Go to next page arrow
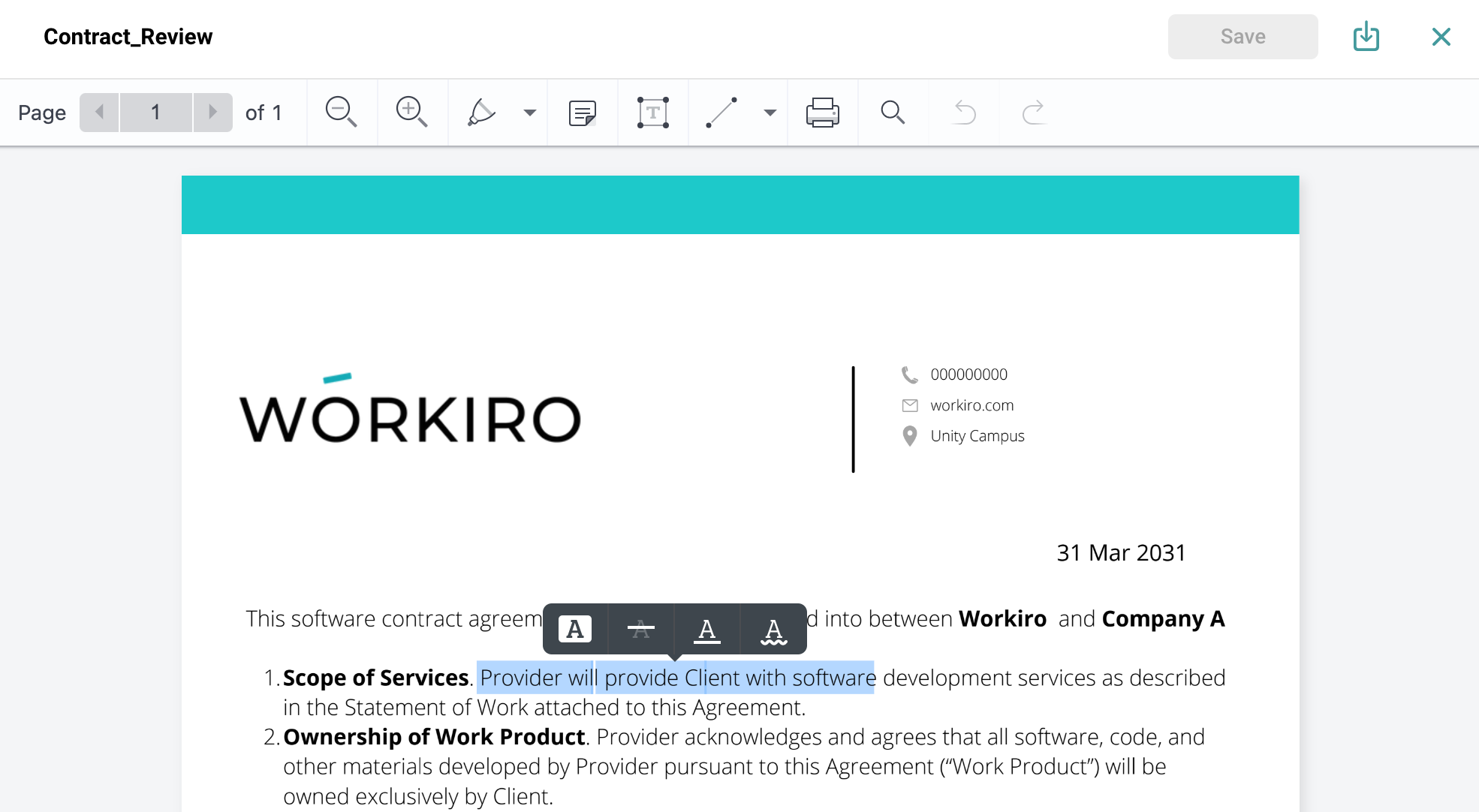The height and width of the screenshot is (812, 1479). [212, 112]
